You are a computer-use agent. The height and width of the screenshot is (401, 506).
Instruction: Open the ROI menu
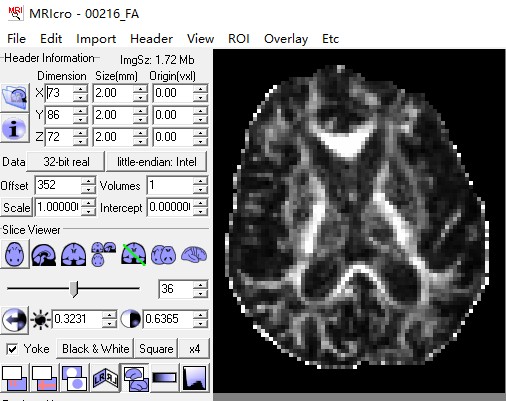[239, 39]
